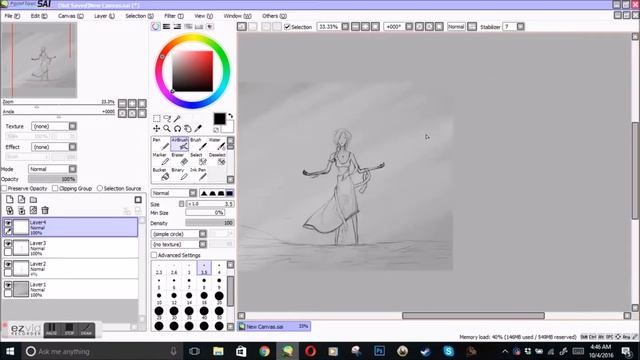Select the AirBrush tool
The width and height of the screenshot is (640, 360).
coord(180,144)
